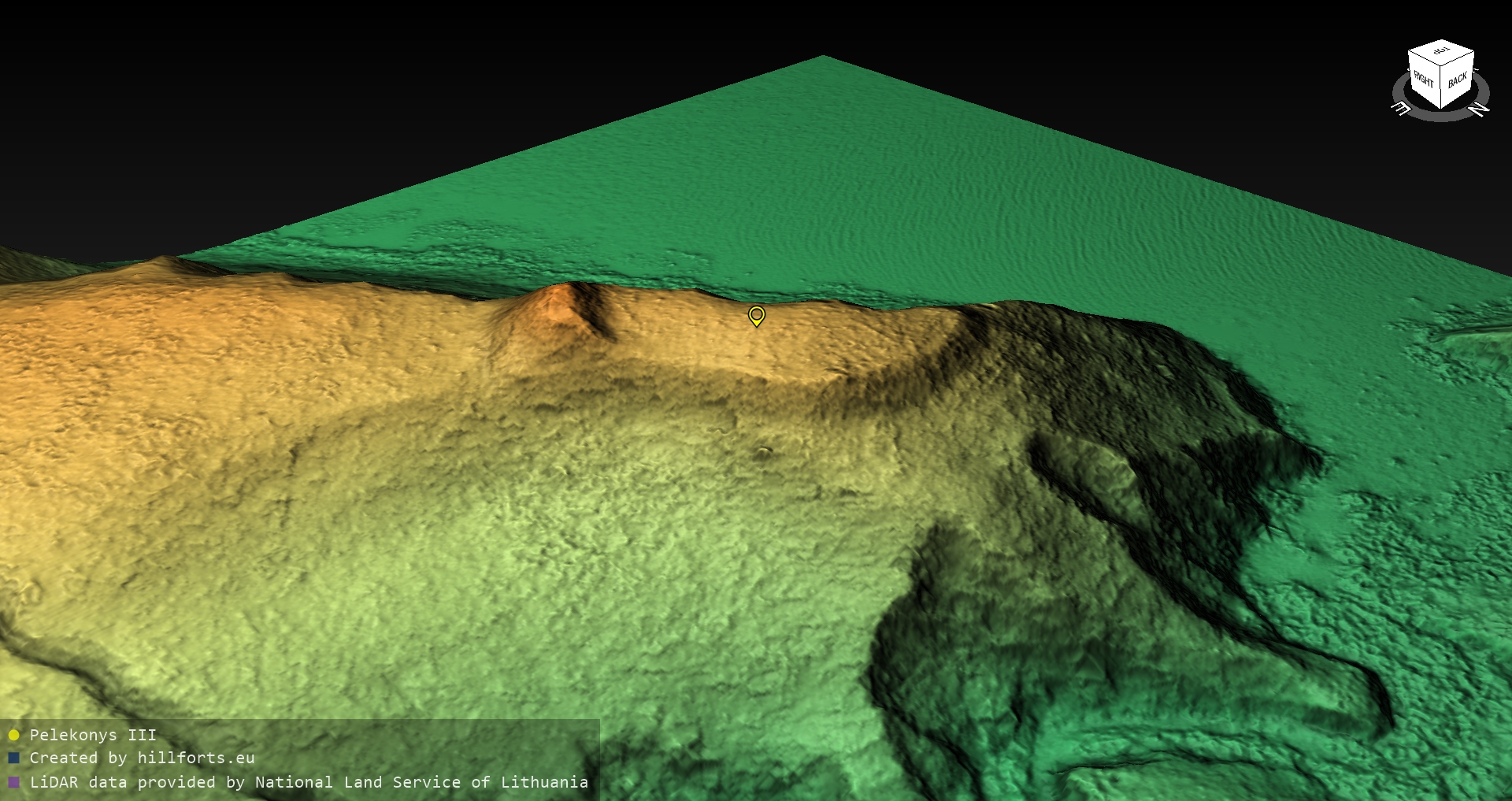The height and width of the screenshot is (801, 1512).
Task: Click the RIGHT face of the view cube
Action: click(1424, 80)
